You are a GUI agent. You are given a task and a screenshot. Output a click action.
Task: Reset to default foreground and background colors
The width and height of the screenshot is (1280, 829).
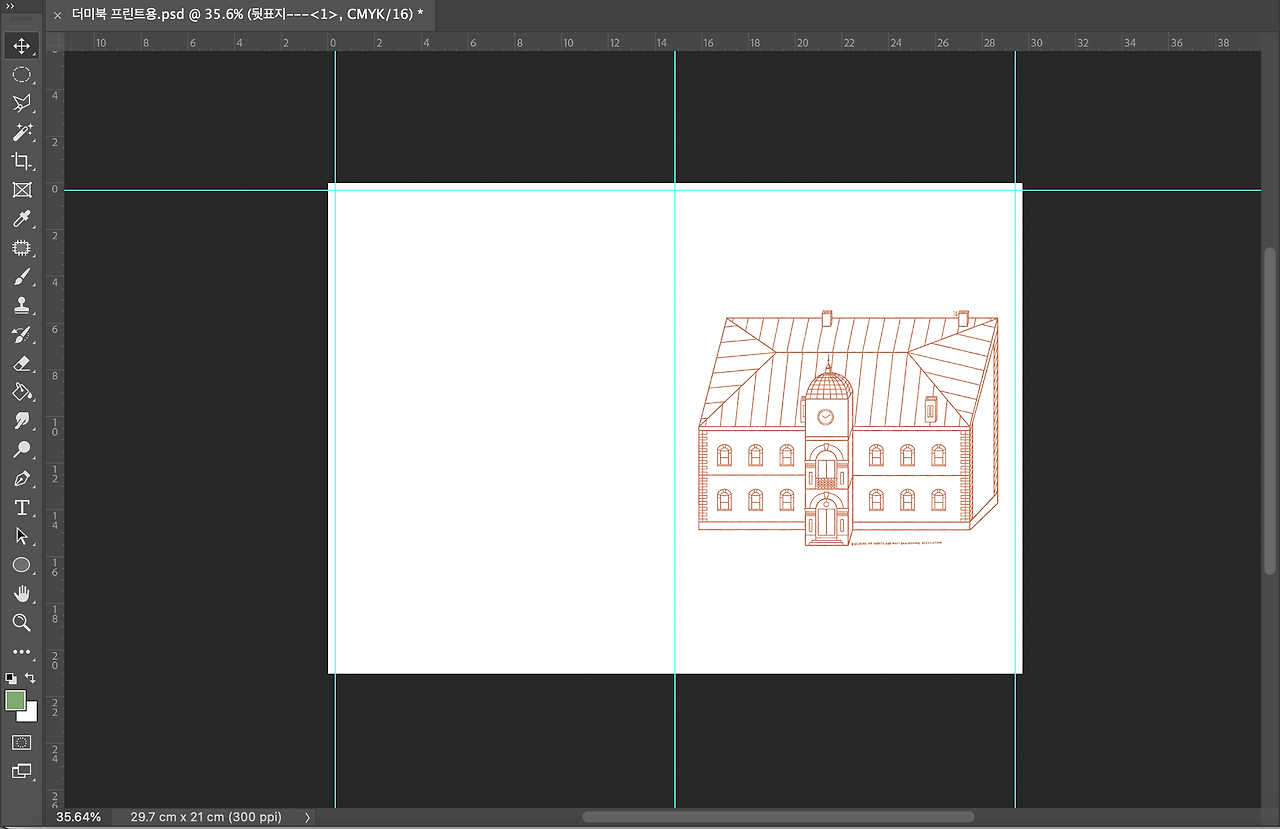tap(11, 678)
